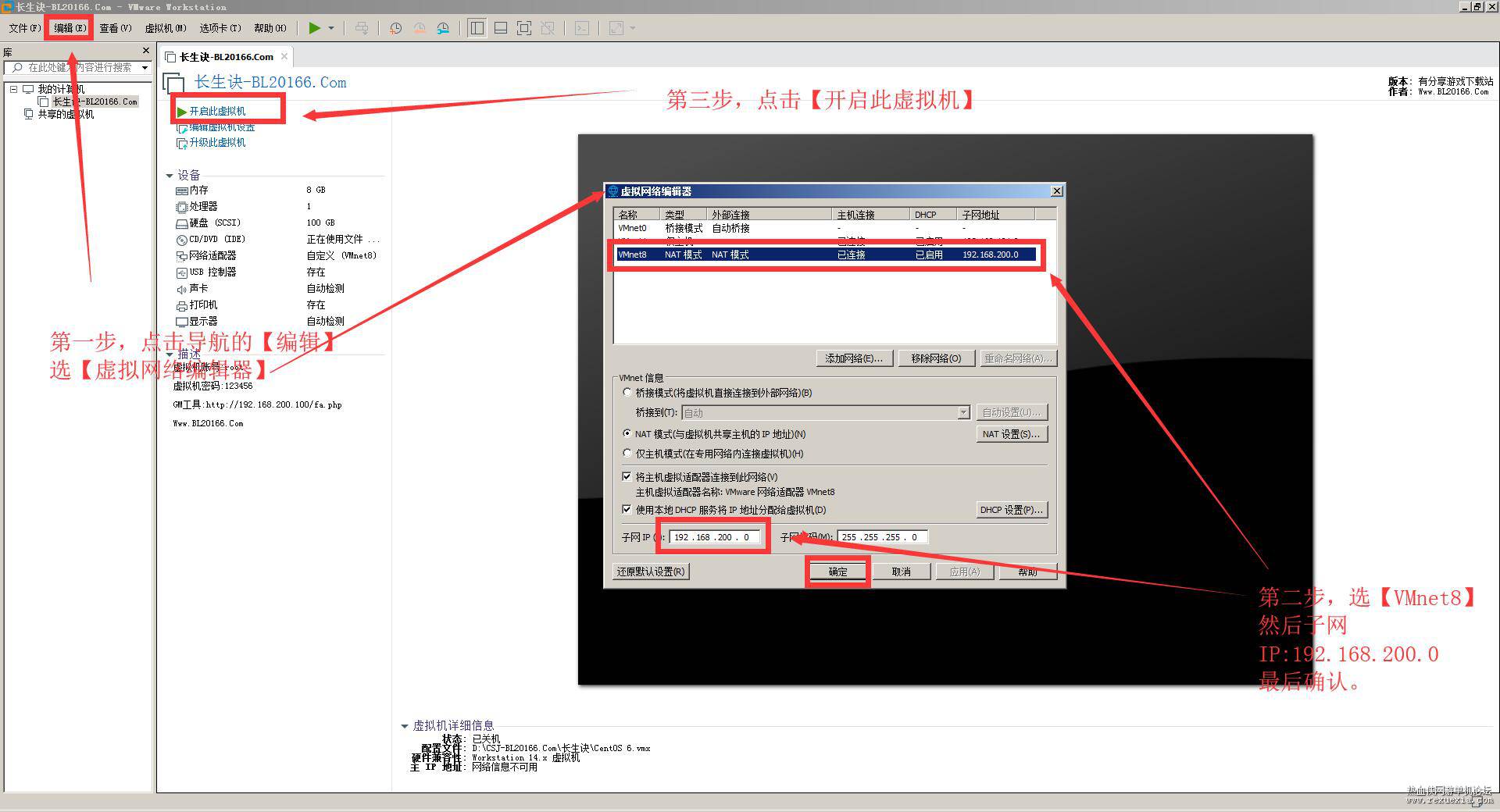The height and width of the screenshot is (812, 1500).
Task: Click the library search box
Action: 77,68
